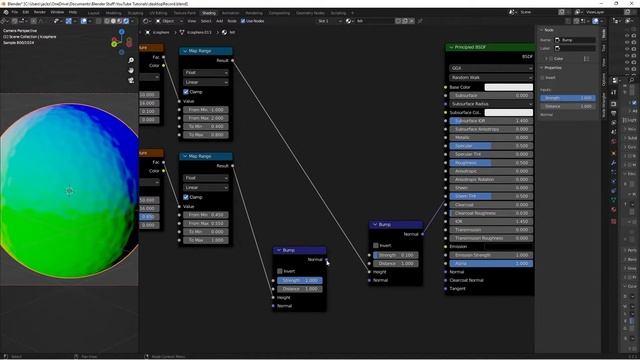This screenshot has width=640, height=360.
Task: Open the Object properties orange square icon
Action: (x=613, y=153)
